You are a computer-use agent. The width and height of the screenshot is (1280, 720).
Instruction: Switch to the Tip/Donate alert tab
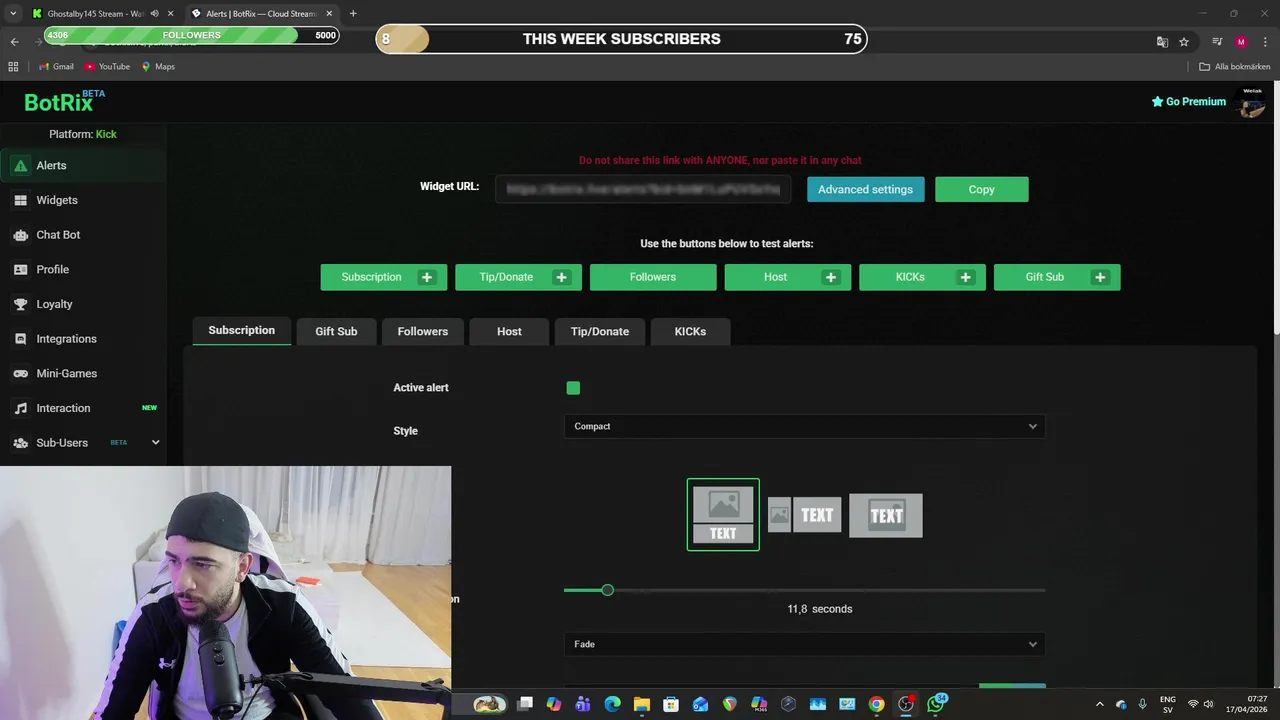(x=600, y=332)
